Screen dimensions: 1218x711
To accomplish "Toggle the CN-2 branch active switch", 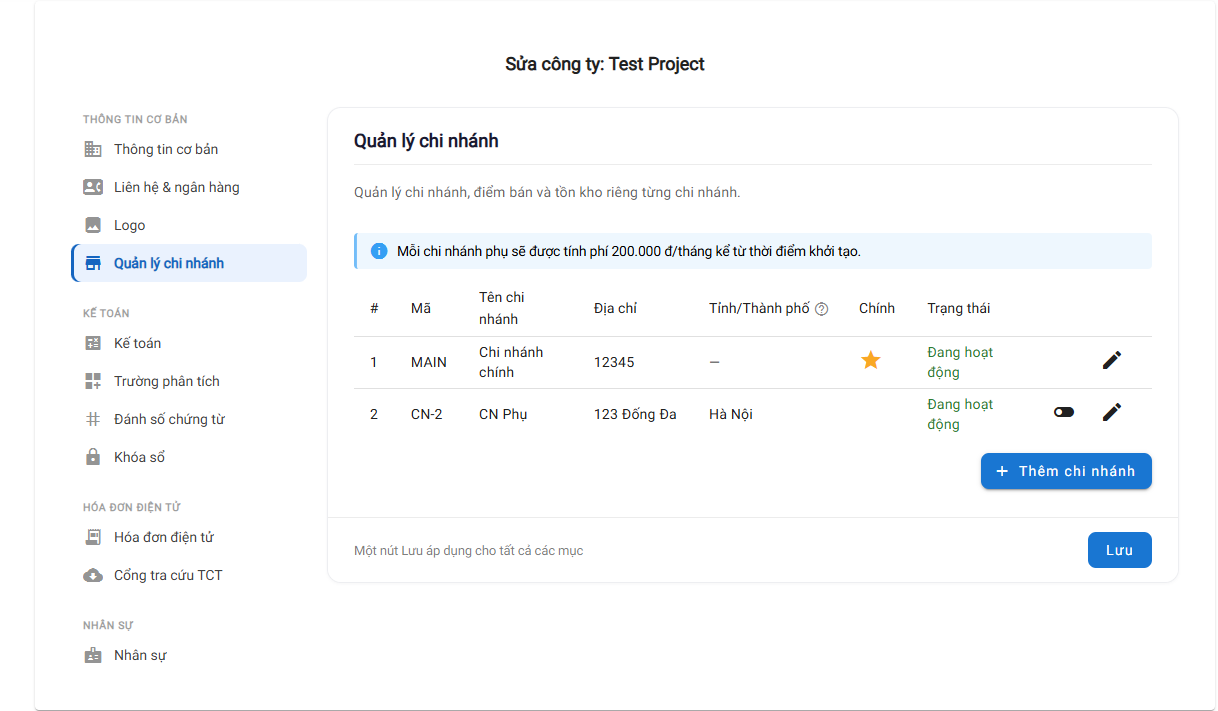I will [x=1064, y=412].
